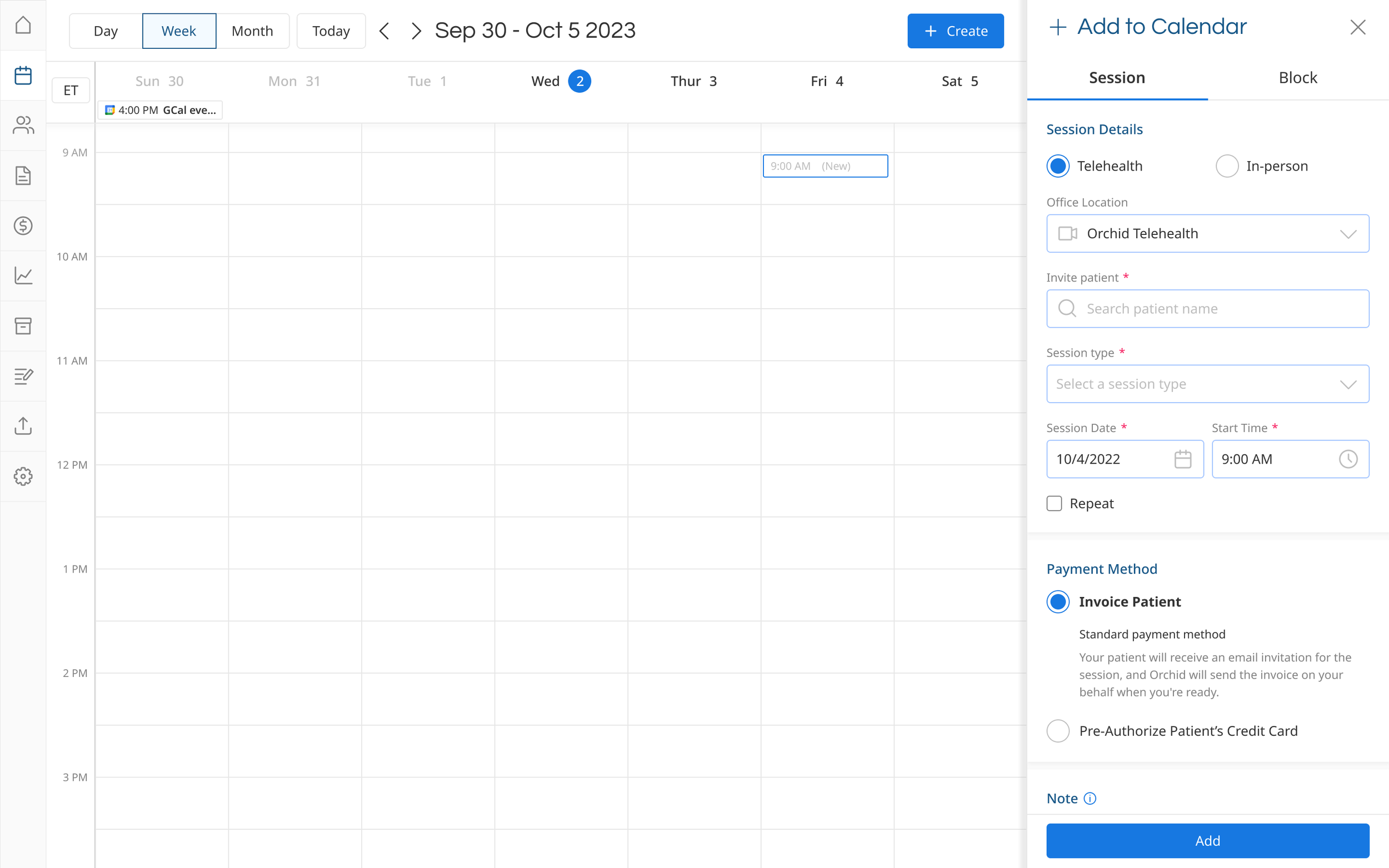Viewport: 1389px width, 868px height.
Task: Enable the Repeat checkbox
Action: 1054,504
